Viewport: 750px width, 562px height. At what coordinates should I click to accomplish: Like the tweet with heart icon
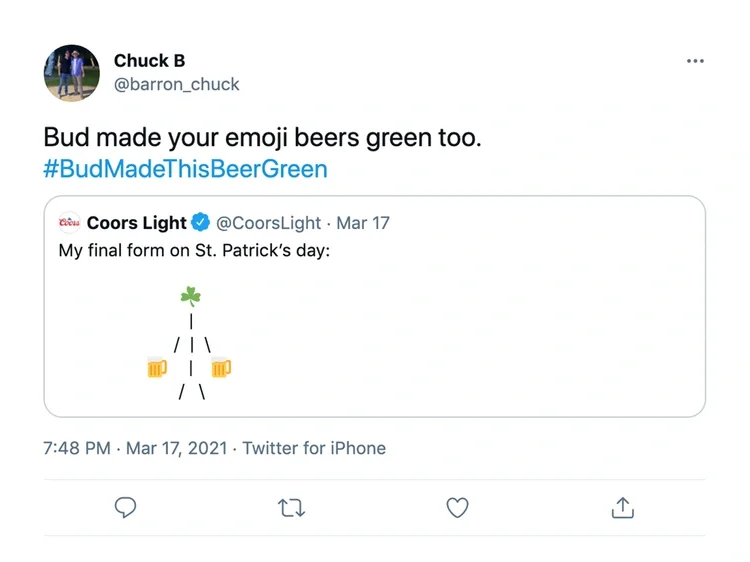coord(457,507)
